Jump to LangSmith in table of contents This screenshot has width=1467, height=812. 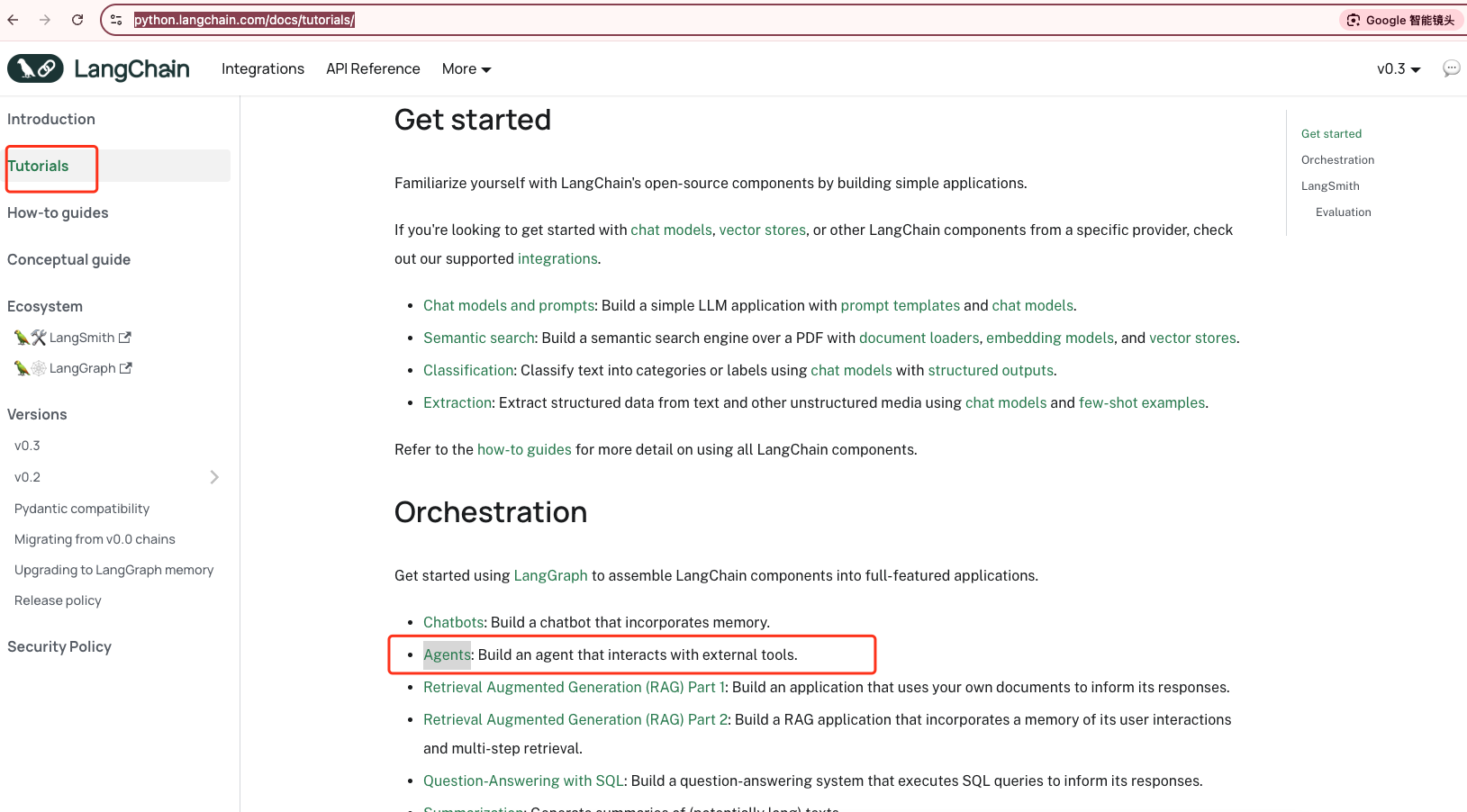(x=1330, y=185)
